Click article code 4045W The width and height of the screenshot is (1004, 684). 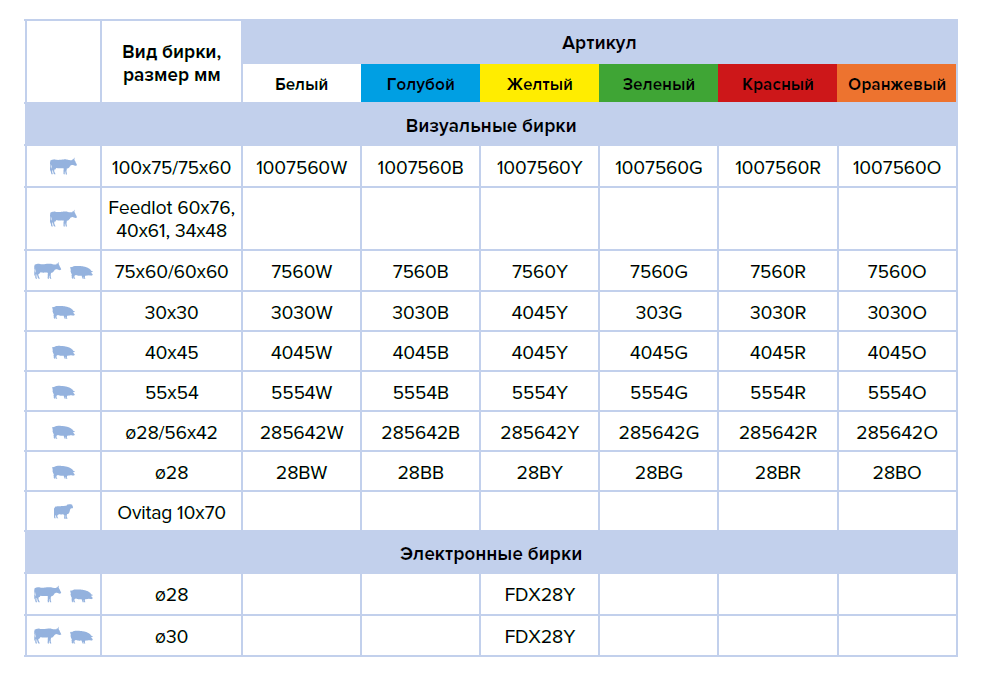click(301, 352)
